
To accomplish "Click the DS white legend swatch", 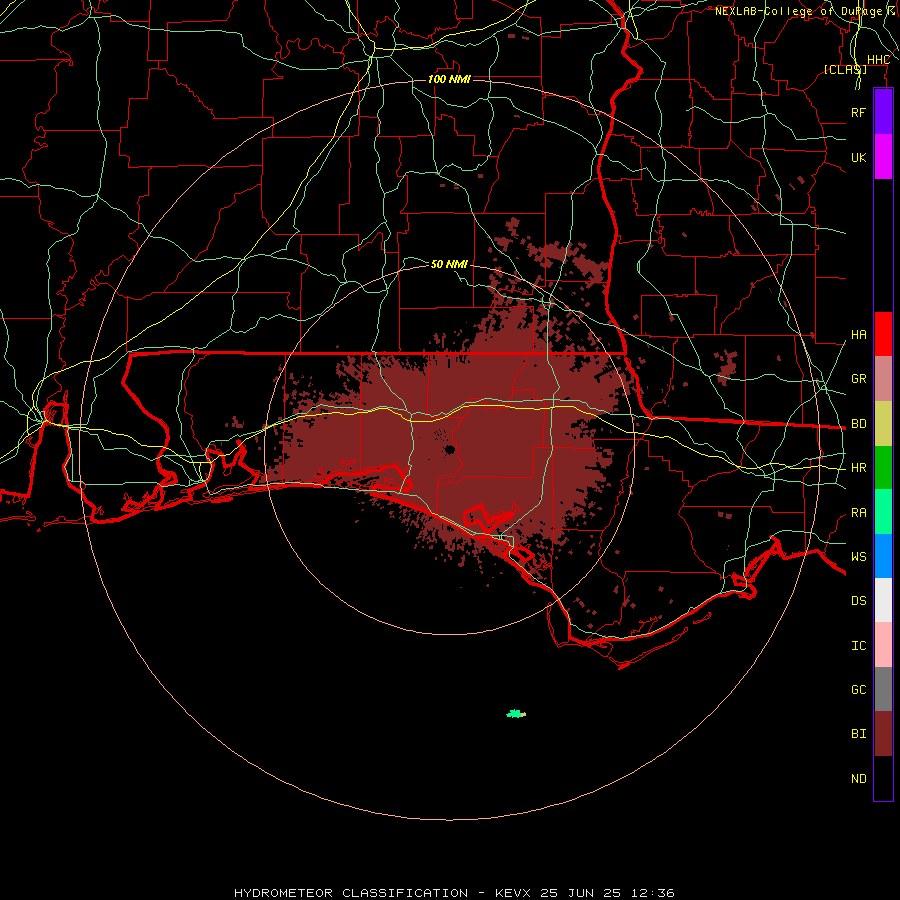I will 883,600.
